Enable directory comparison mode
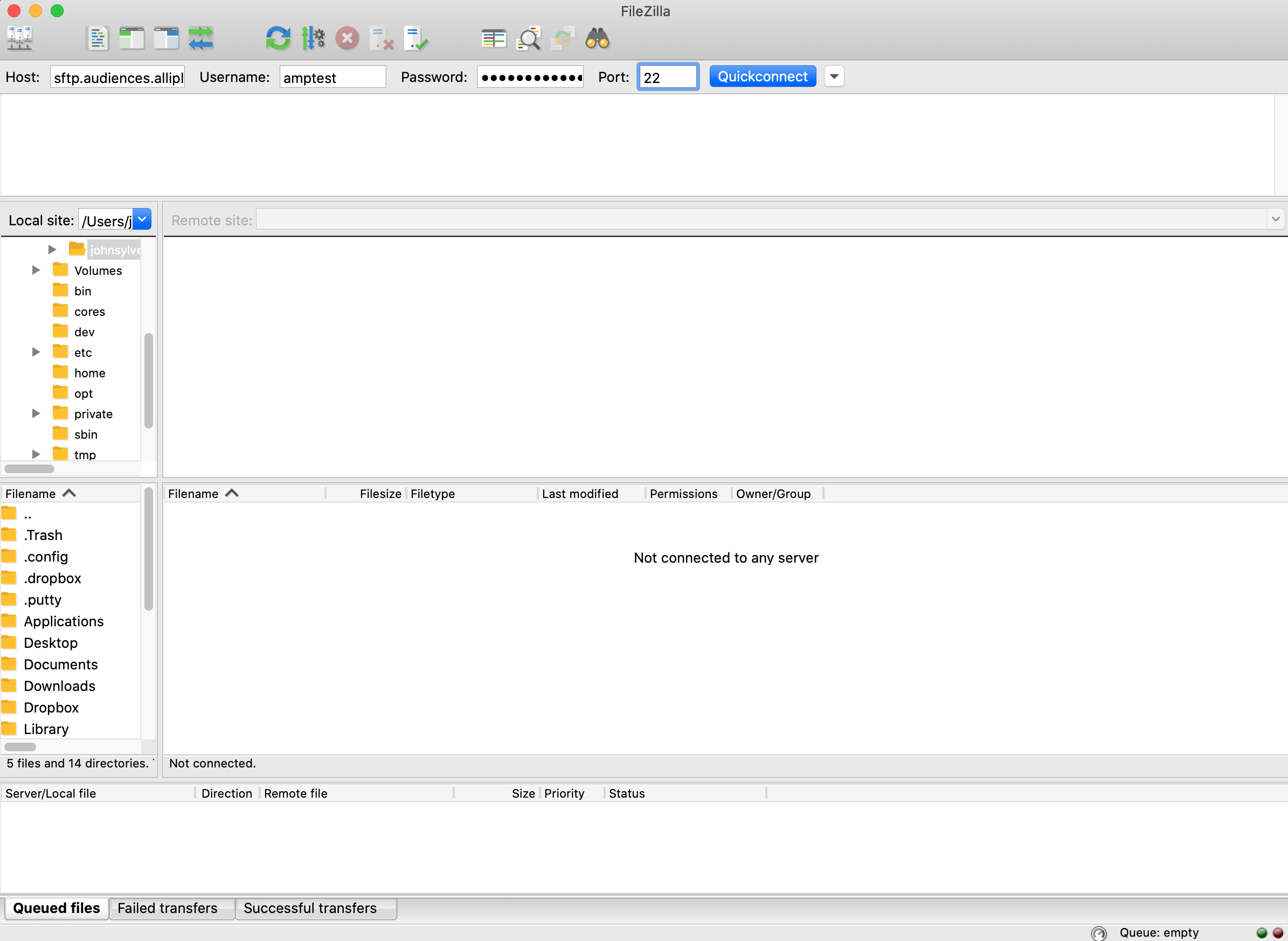 coord(494,38)
